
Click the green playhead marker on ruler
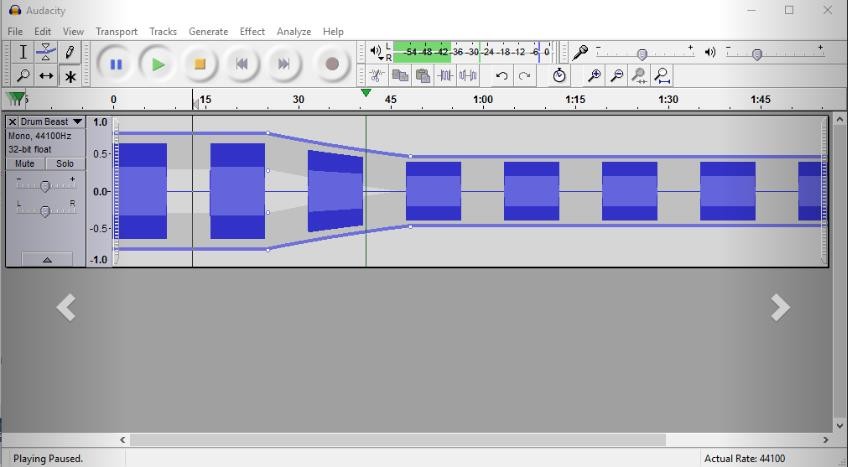point(366,93)
